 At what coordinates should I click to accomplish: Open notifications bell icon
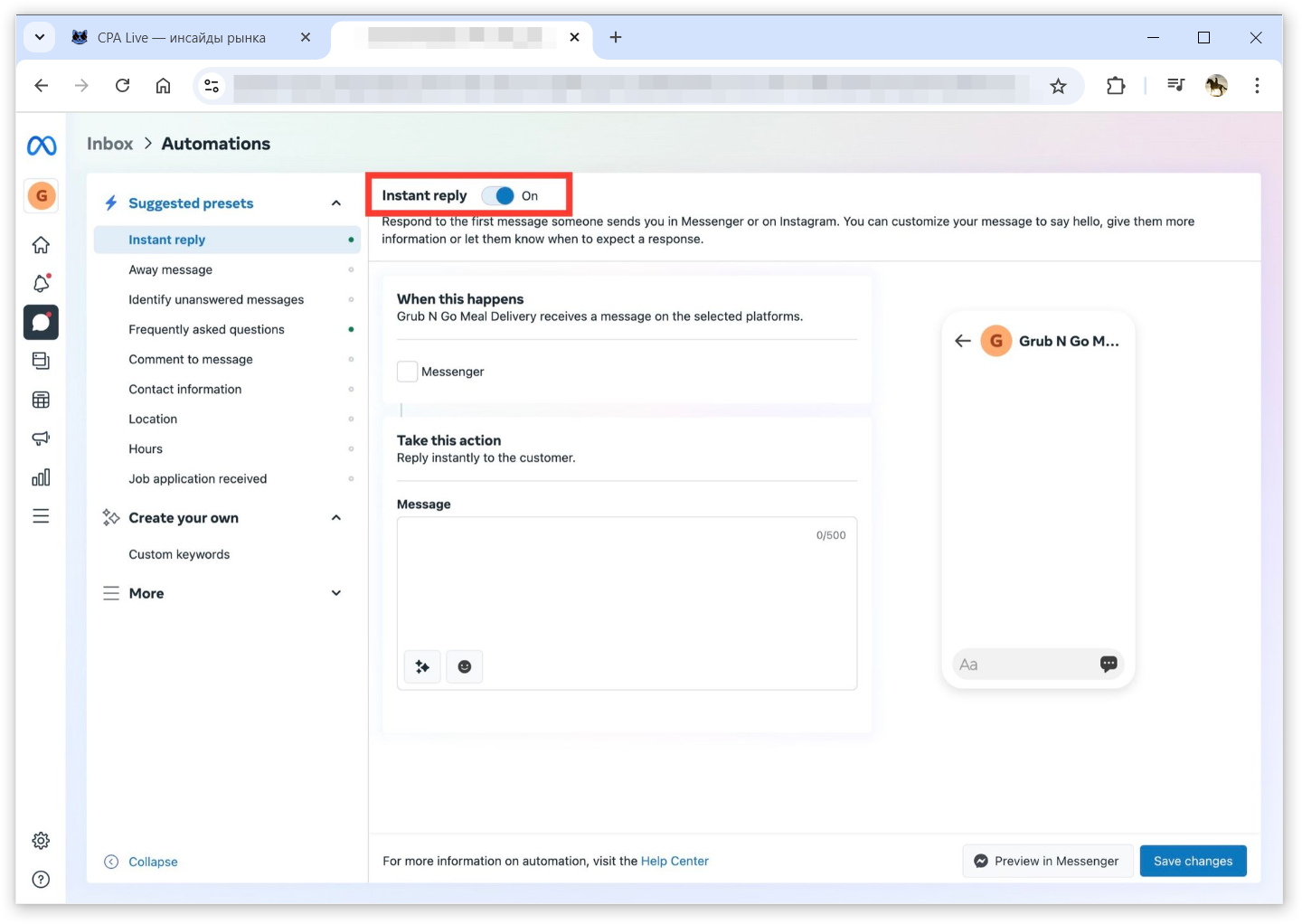[x=41, y=284]
